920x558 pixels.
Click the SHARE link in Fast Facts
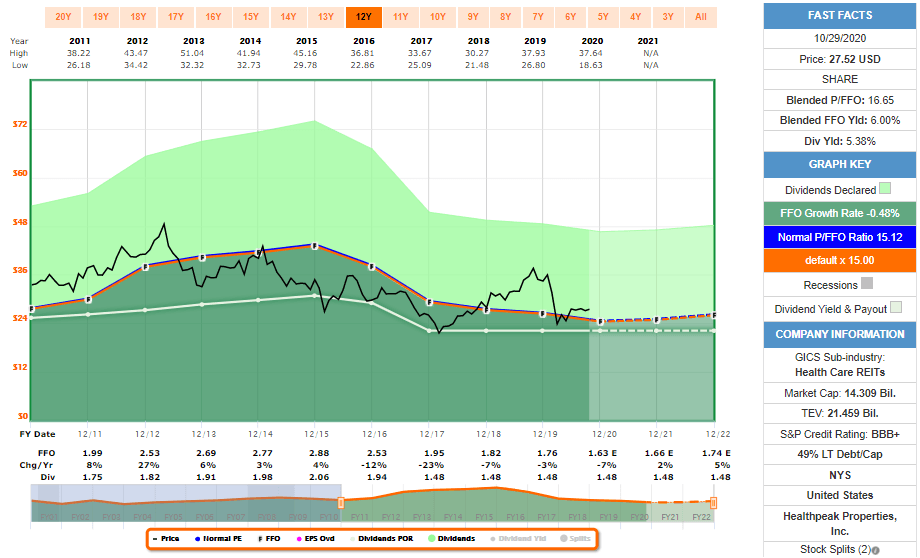(840, 79)
